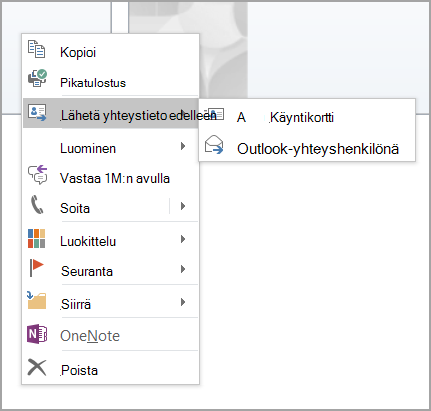Click the folder icon beside Siirrä
This screenshot has width=431, height=411.
click(x=36, y=300)
